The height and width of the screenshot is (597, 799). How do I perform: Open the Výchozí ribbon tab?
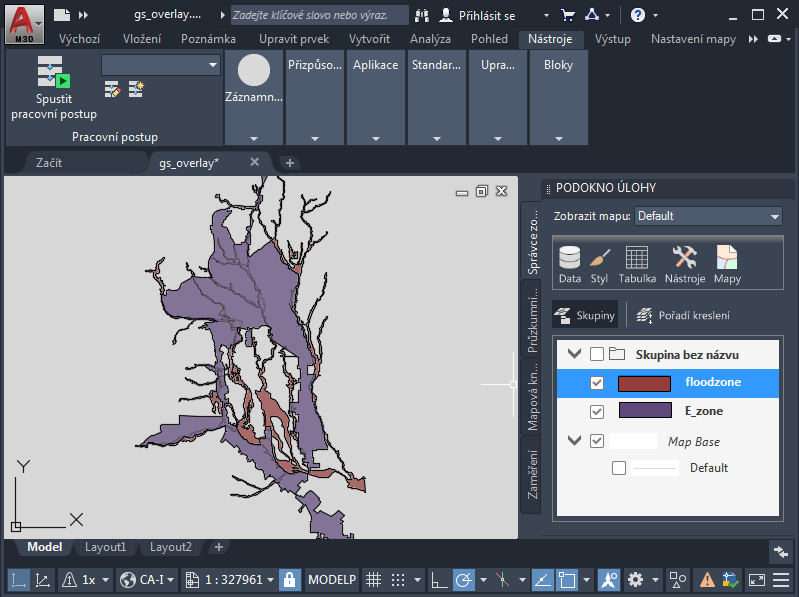click(x=79, y=39)
